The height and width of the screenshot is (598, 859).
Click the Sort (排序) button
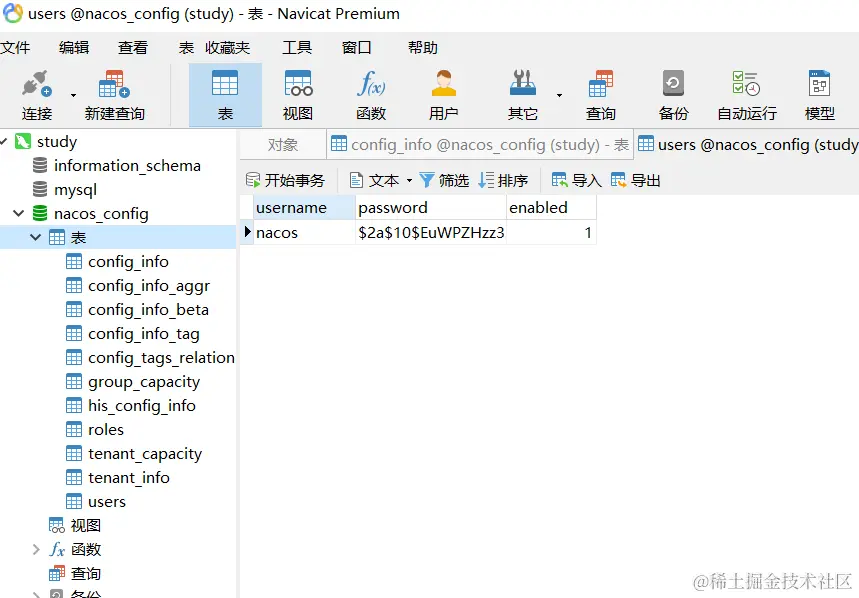503,180
